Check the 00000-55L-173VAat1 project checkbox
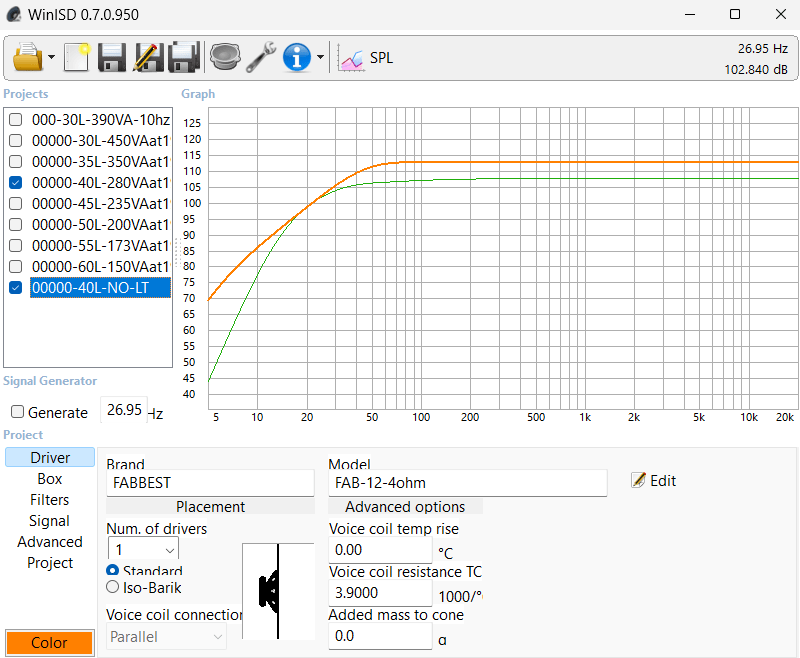800x658 pixels. [x=16, y=245]
